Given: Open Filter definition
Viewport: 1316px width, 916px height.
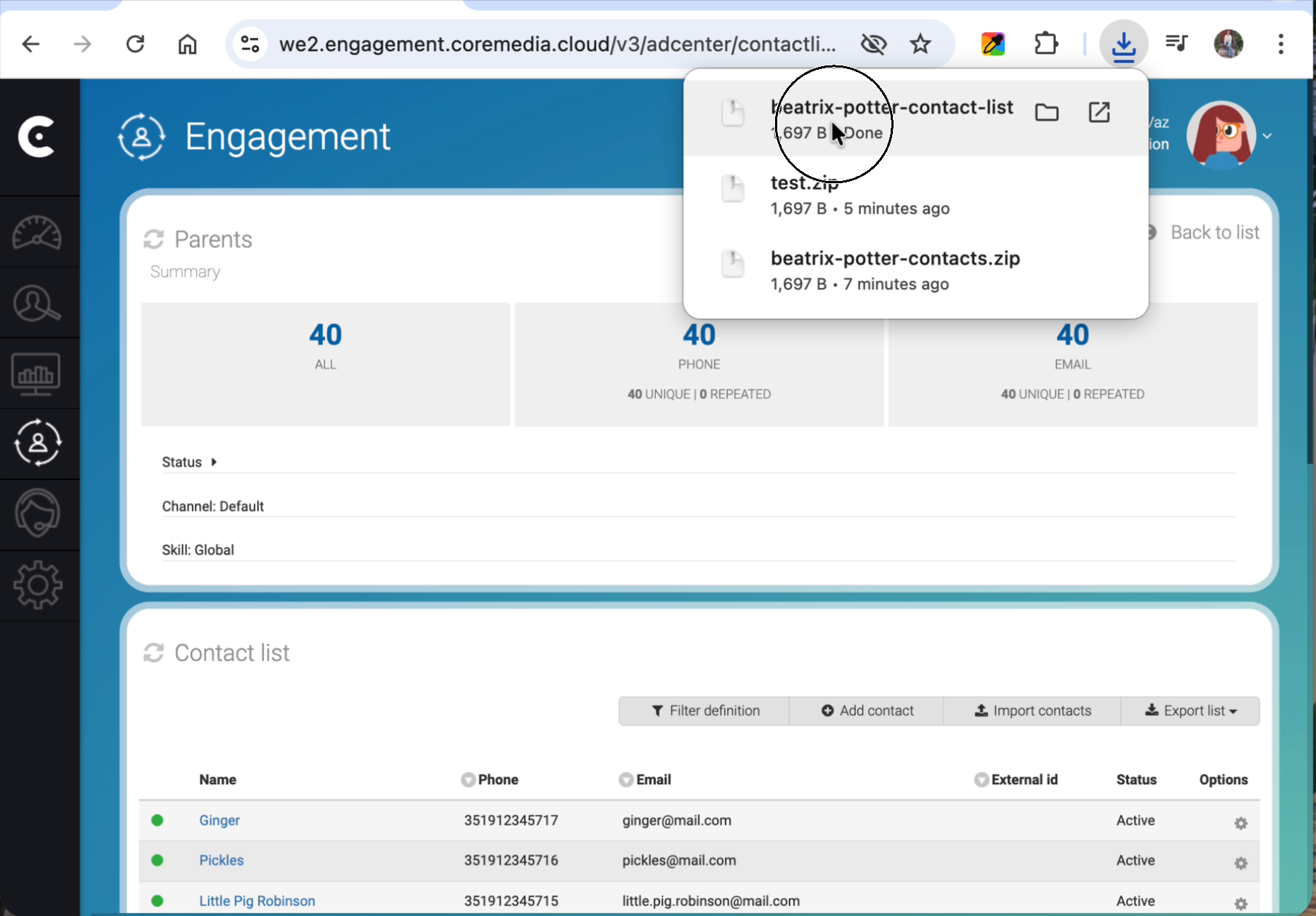Looking at the screenshot, I should (705, 711).
